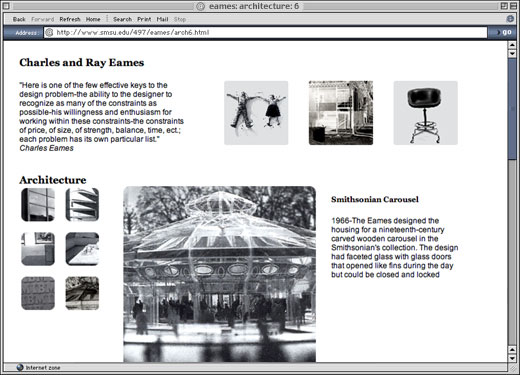Image resolution: width=520 pixels, height=375 pixels.
Task: Select the angled roofline architecture thumbnail
Action: click(x=82, y=249)
